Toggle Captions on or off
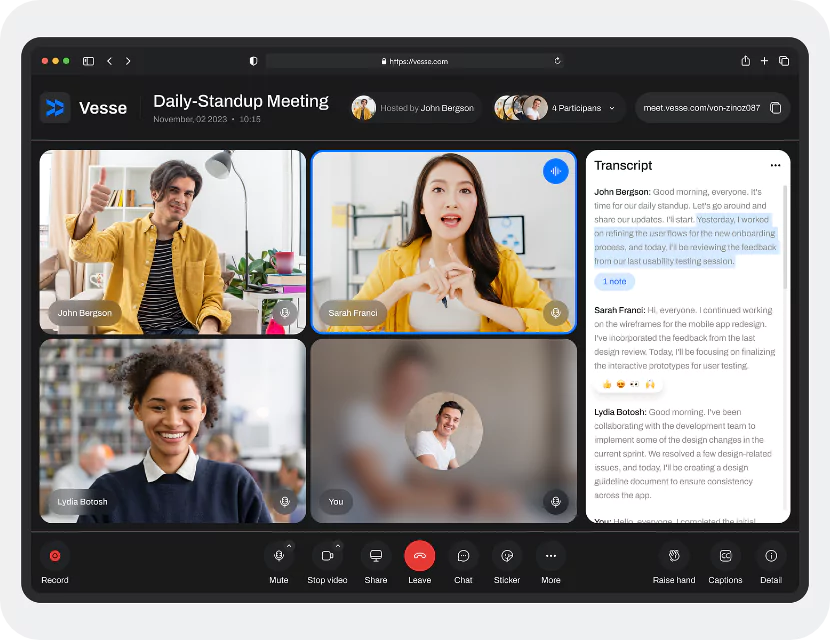The height and width of the screenshot is (640, 830). (725, 556)
